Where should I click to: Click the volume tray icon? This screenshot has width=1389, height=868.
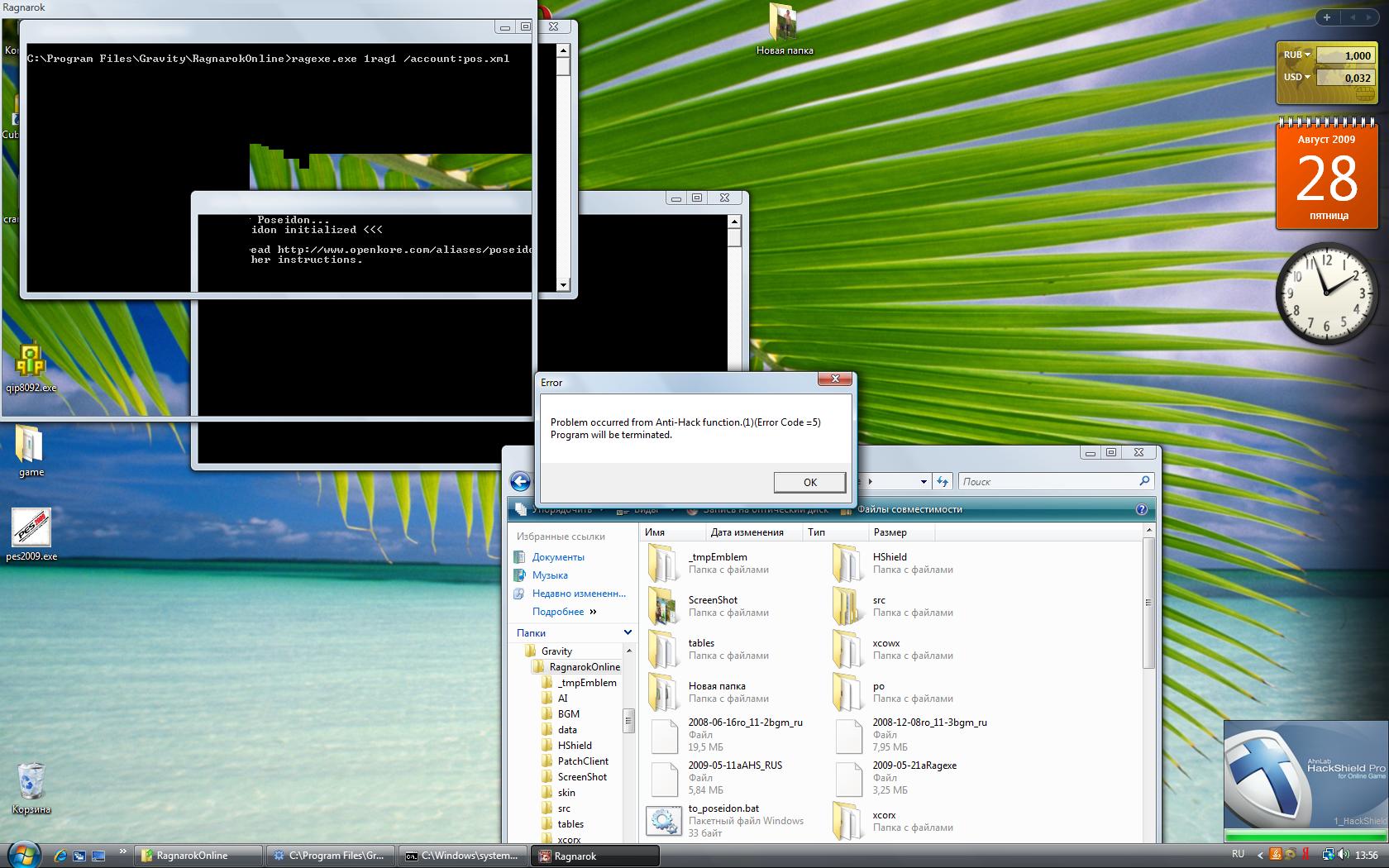[1342, 855]
